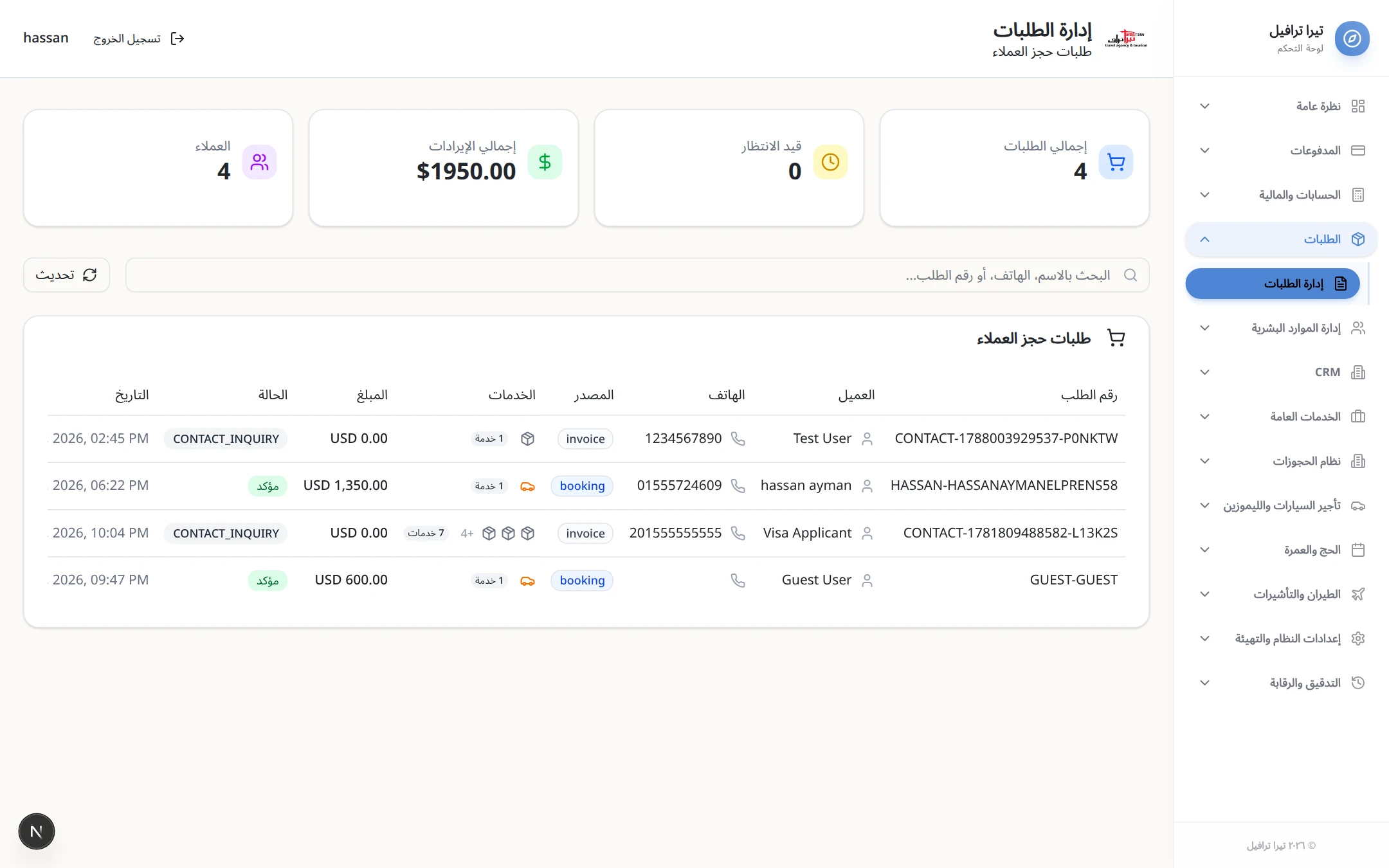1389x868 pixels.
Task: Click the cart icon beside طلبات حجز العملاء heading
Action: coord(1116,338)
